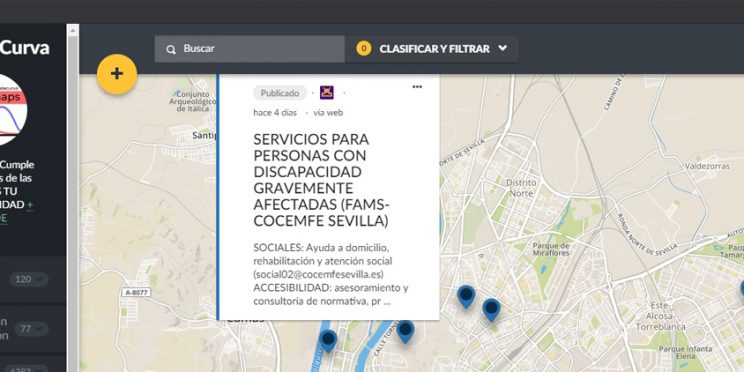Expand the sidebar category count 120
Screen dimensions: 744x372
coord(28,279)
